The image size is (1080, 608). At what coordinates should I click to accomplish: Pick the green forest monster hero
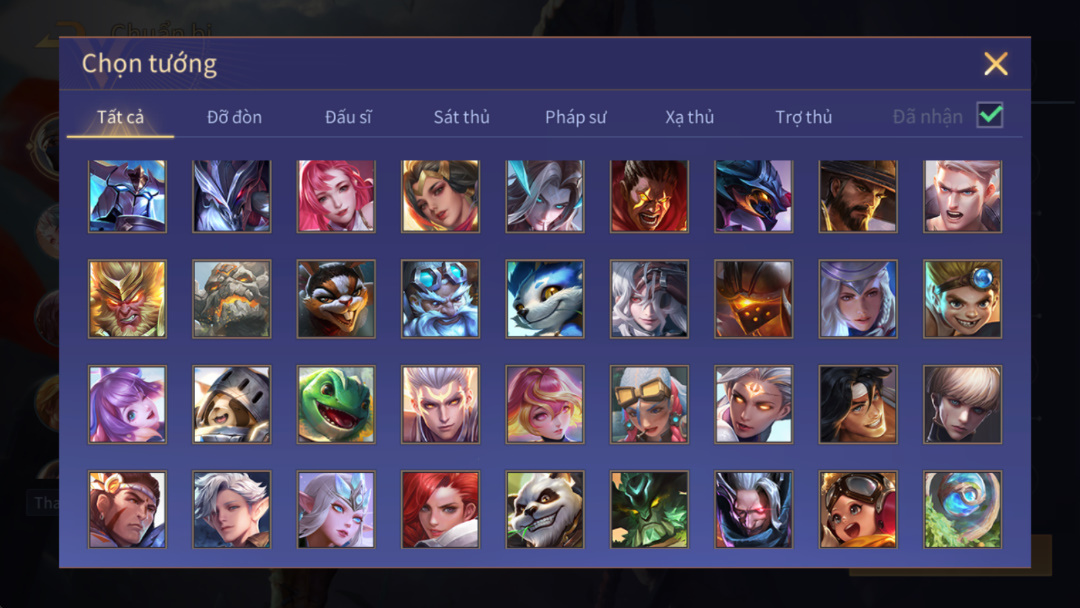tap(649, 510)
